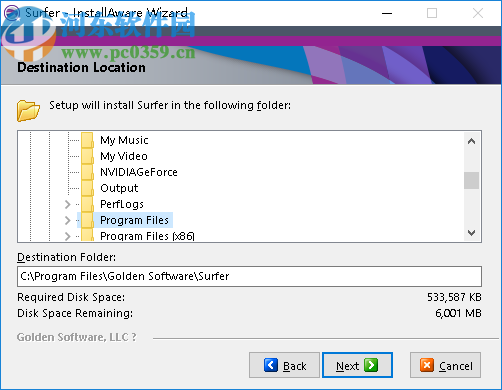The height and width of the screenshot is (390, 502).
Task: Select the PerfLogs folder
Action: click(122, 204)
